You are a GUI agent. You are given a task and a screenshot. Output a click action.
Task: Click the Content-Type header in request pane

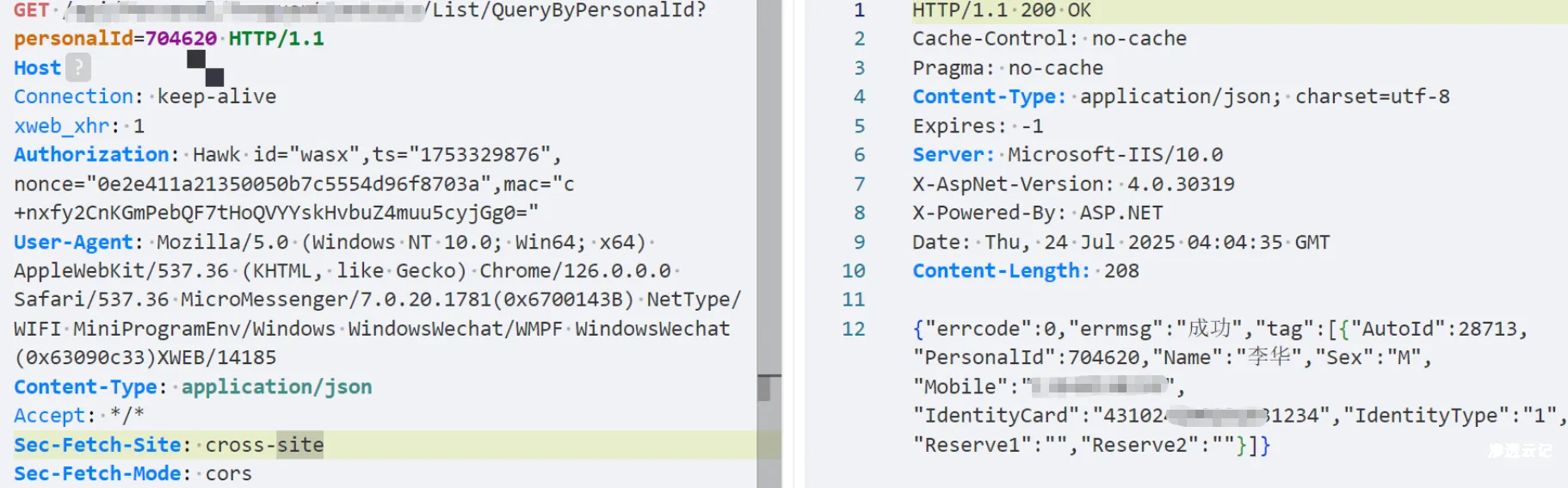tap(85, 387)
